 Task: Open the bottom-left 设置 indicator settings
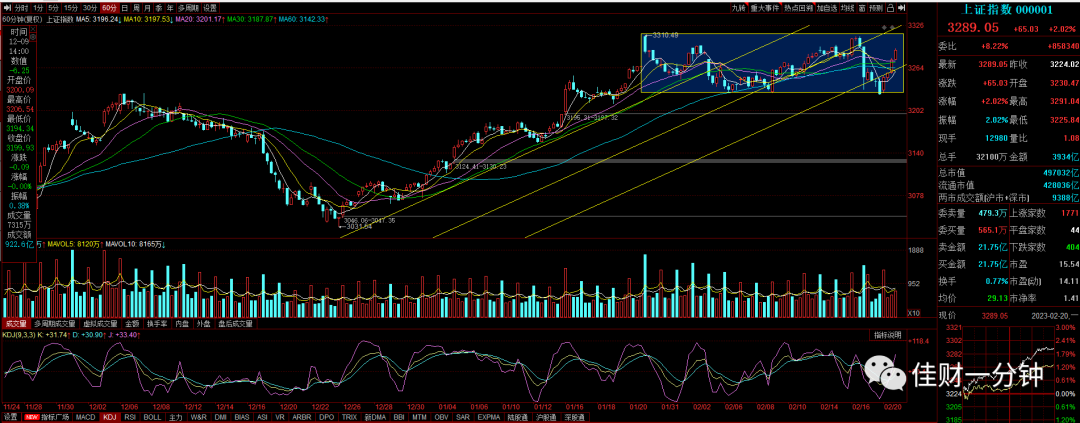tap(10, 417)
